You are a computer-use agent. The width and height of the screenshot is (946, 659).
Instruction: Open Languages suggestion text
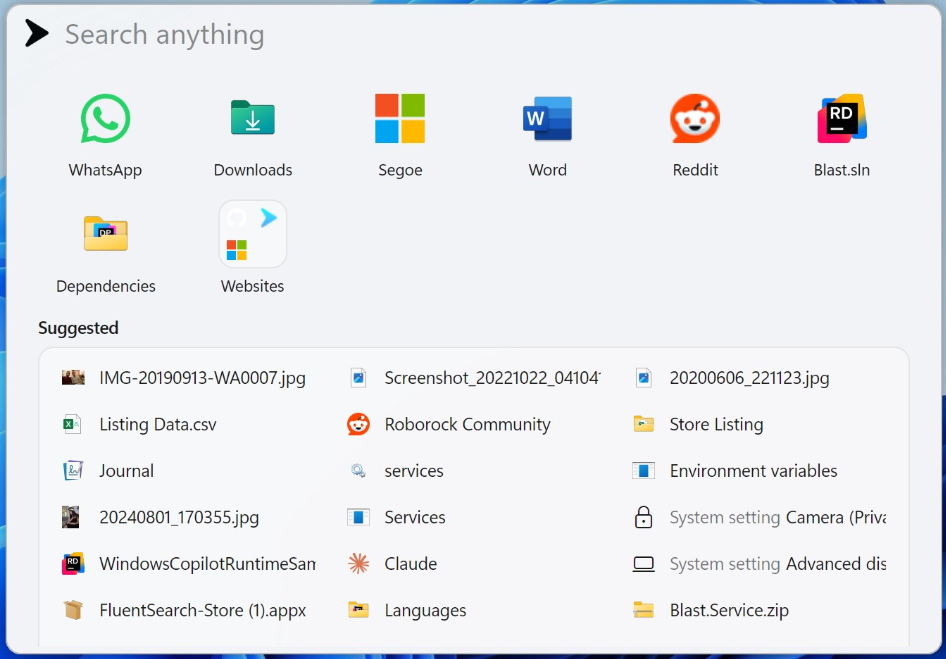click(x=425, y=611)
